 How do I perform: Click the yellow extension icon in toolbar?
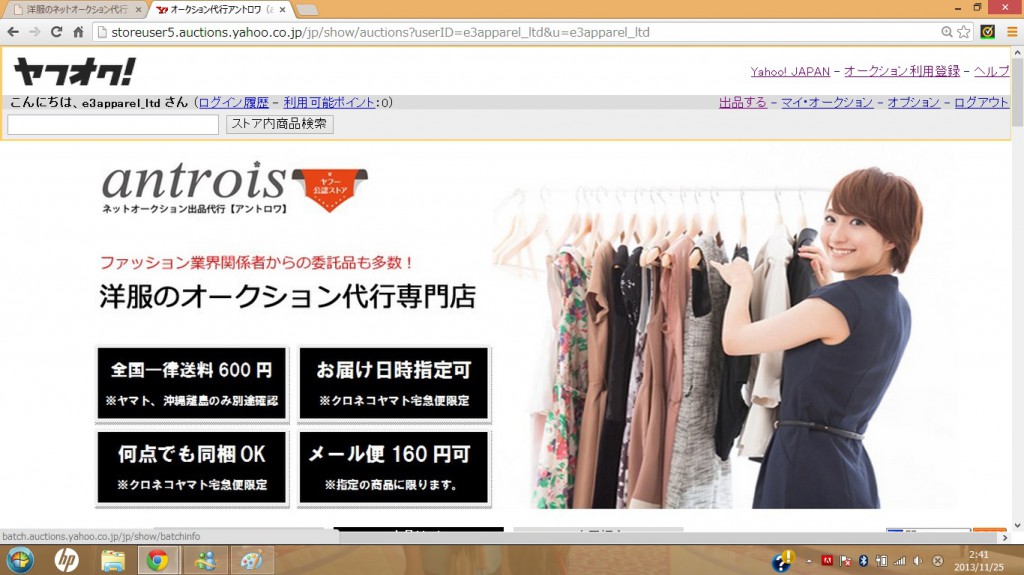pos(987,31)
